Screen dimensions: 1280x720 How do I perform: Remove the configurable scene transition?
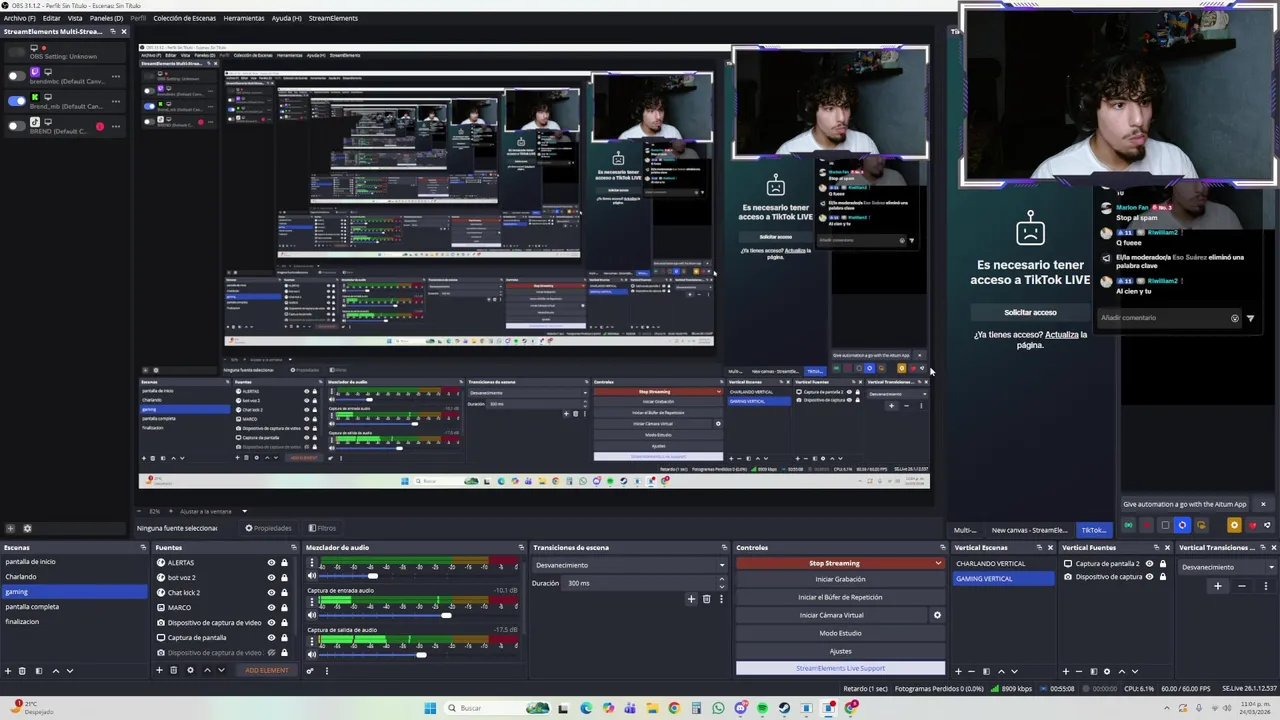[x=706, y=599]
